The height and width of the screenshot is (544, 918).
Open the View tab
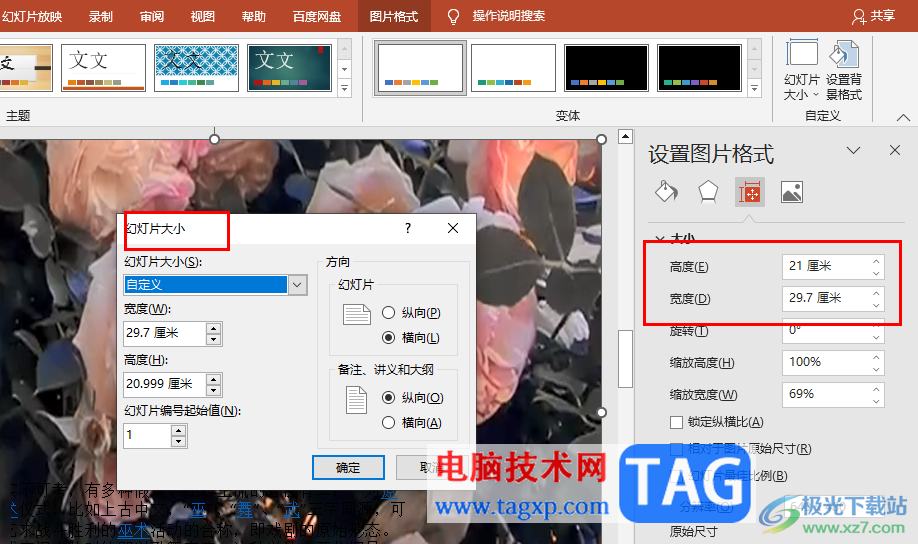[x=203, y=16]
